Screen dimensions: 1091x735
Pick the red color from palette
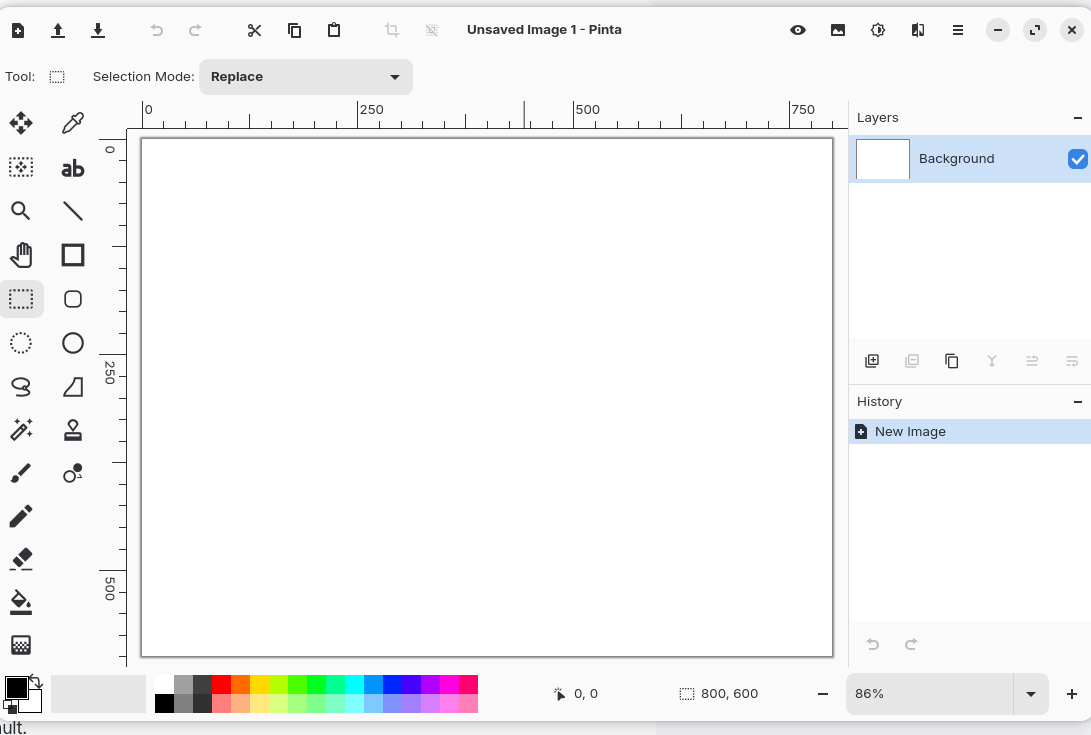[221, 684]
